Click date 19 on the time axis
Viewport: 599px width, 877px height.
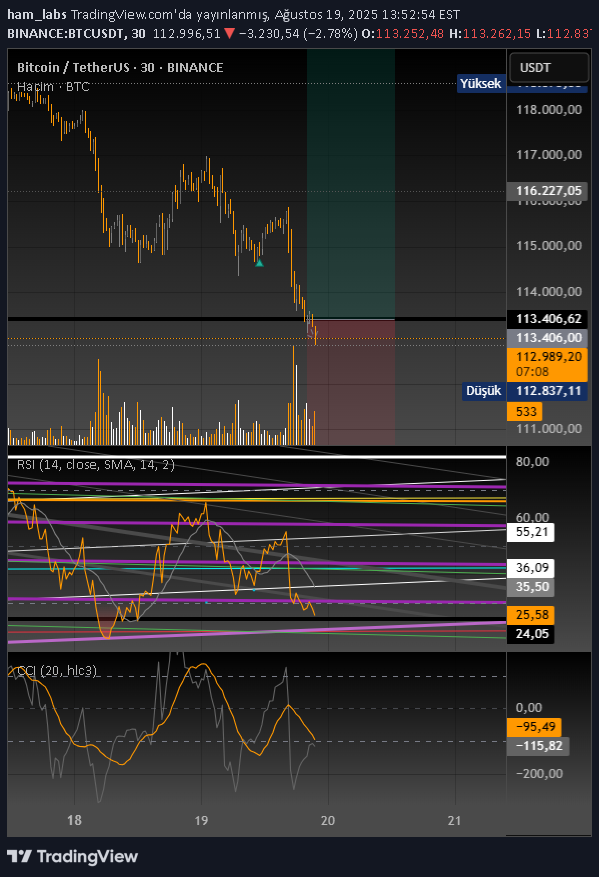pos(201,821)
